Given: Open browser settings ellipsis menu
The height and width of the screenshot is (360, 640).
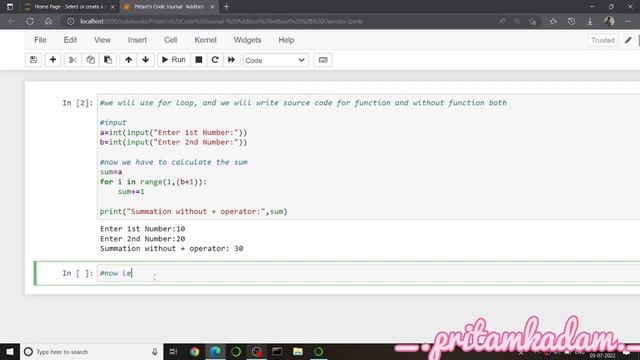Looking at the screenshot, I should click(628, 21).
